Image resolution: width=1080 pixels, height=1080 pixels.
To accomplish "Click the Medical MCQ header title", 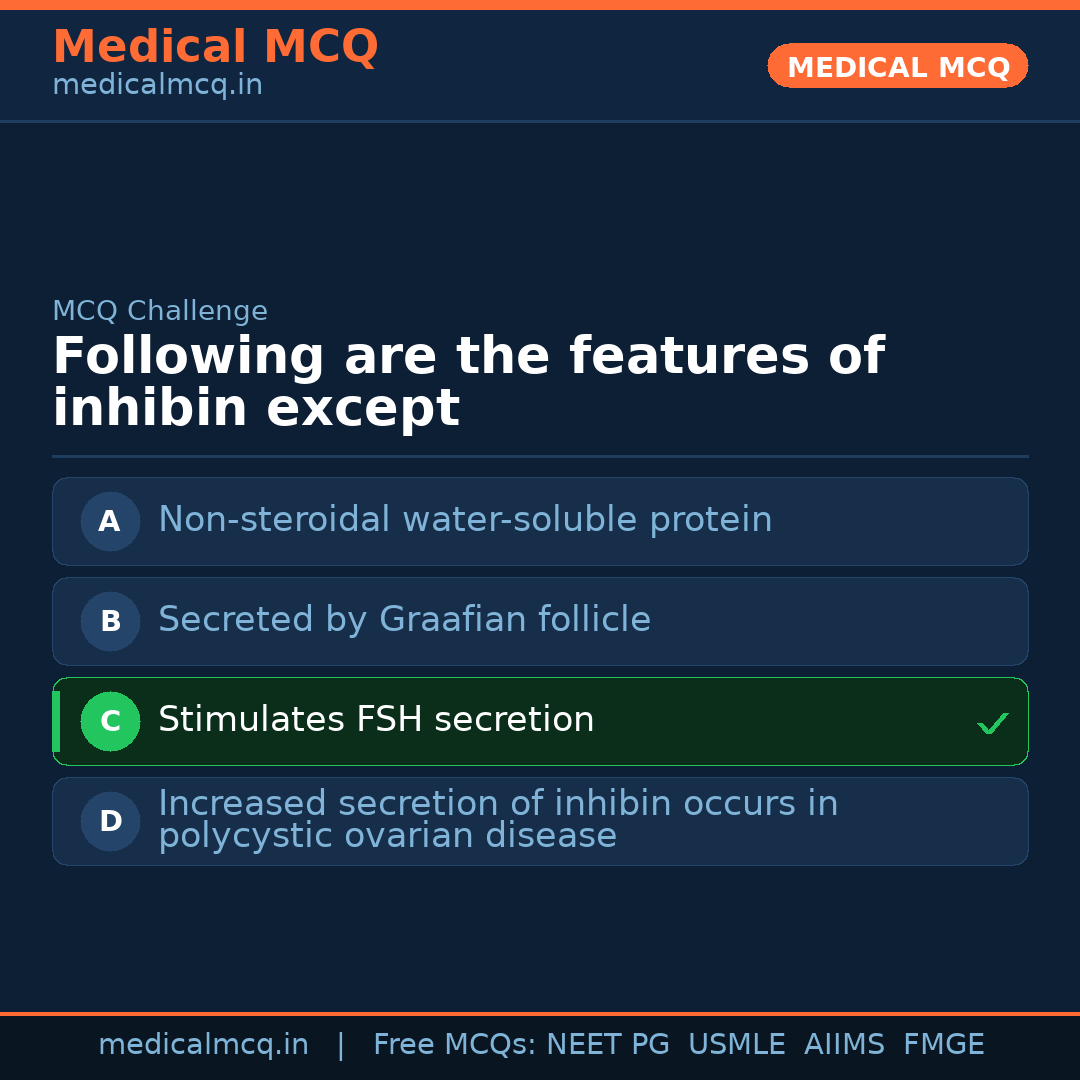I will (215, 47).
